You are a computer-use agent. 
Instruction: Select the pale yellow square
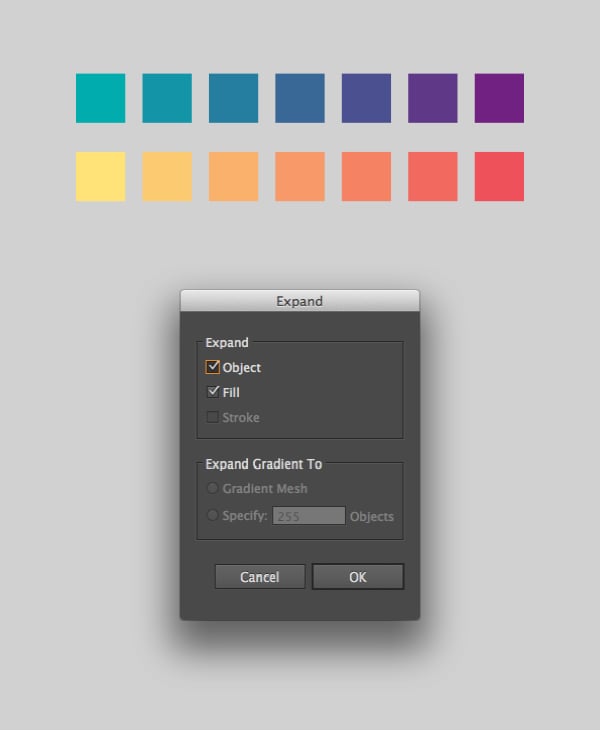pyautogui.click(x=101, y=177)
